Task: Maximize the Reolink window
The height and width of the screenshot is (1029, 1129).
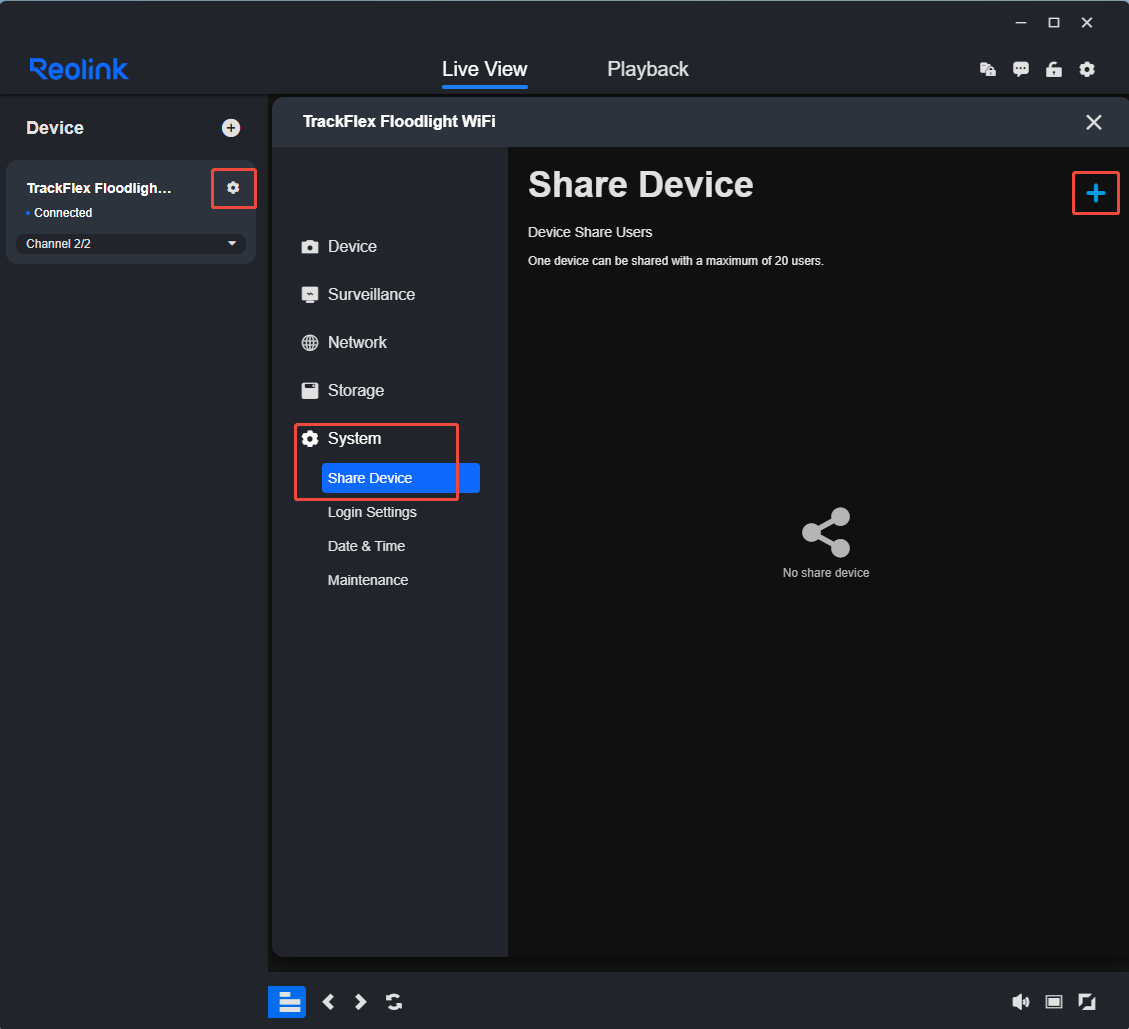Action: [1053, 23]
